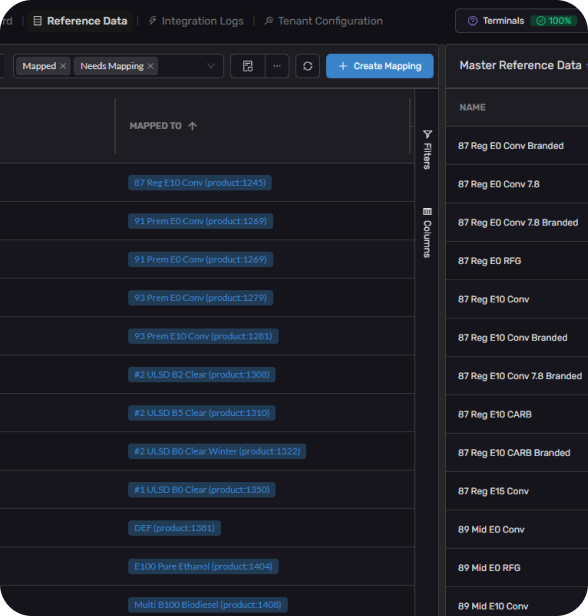Click the 100% green status badge
Screen dimensions: 588x616
pos(554,21)
